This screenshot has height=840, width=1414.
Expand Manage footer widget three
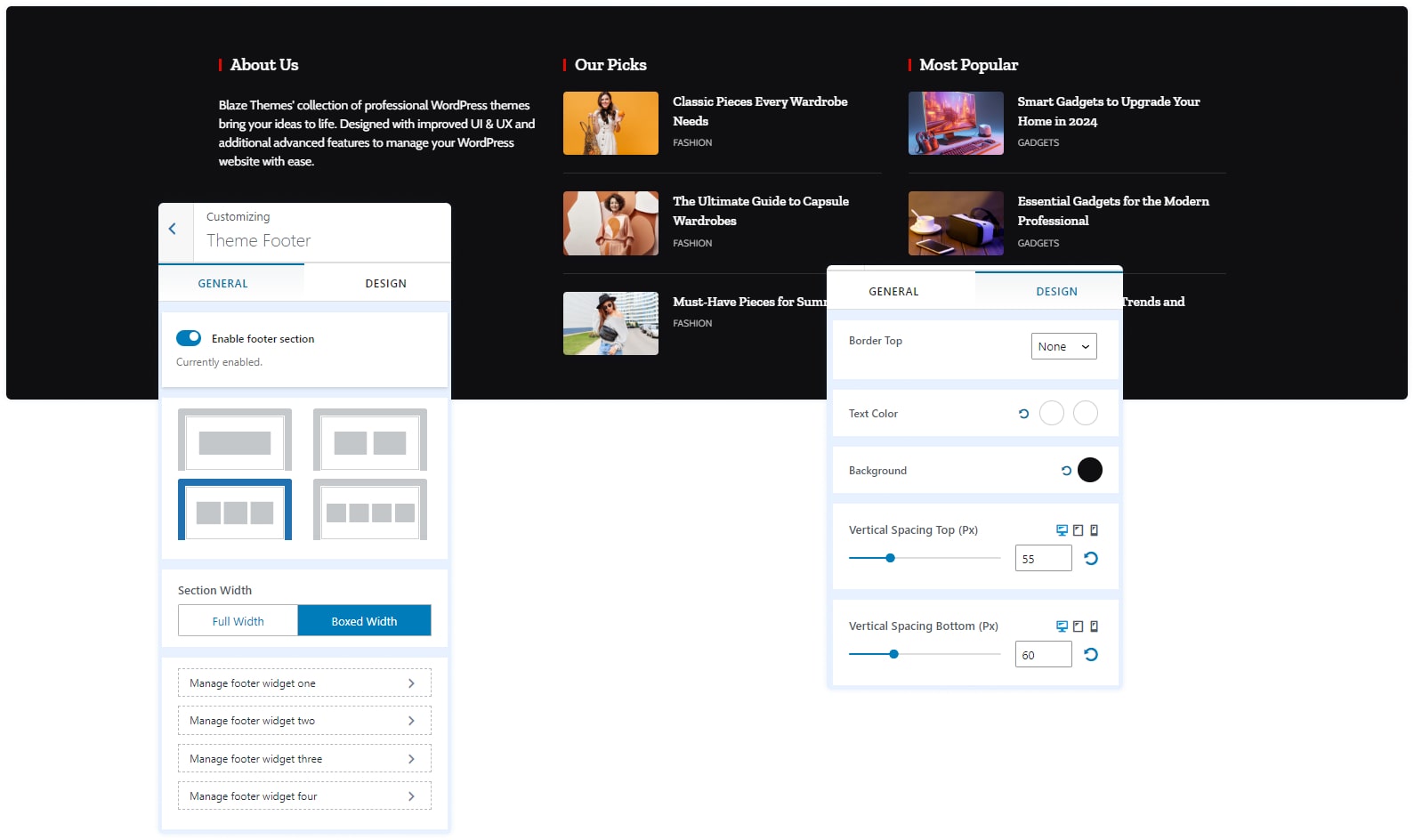click(304, 759)
